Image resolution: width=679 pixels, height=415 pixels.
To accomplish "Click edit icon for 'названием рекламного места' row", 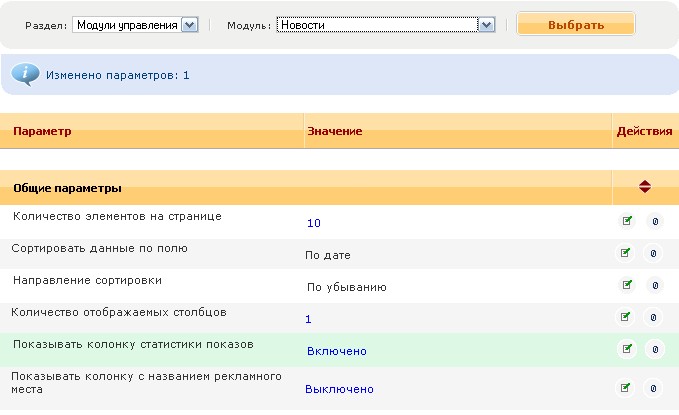I will pos(627,388).
